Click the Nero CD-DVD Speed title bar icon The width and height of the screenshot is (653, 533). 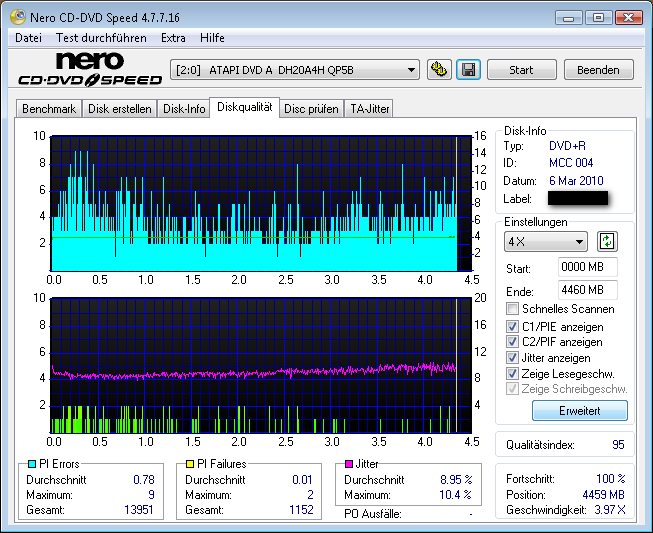coord(18,17)
